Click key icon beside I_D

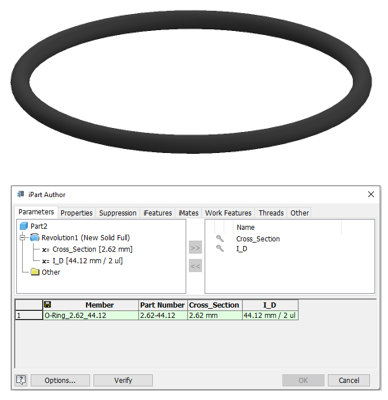pyautogui.click(x=220, y=248)
